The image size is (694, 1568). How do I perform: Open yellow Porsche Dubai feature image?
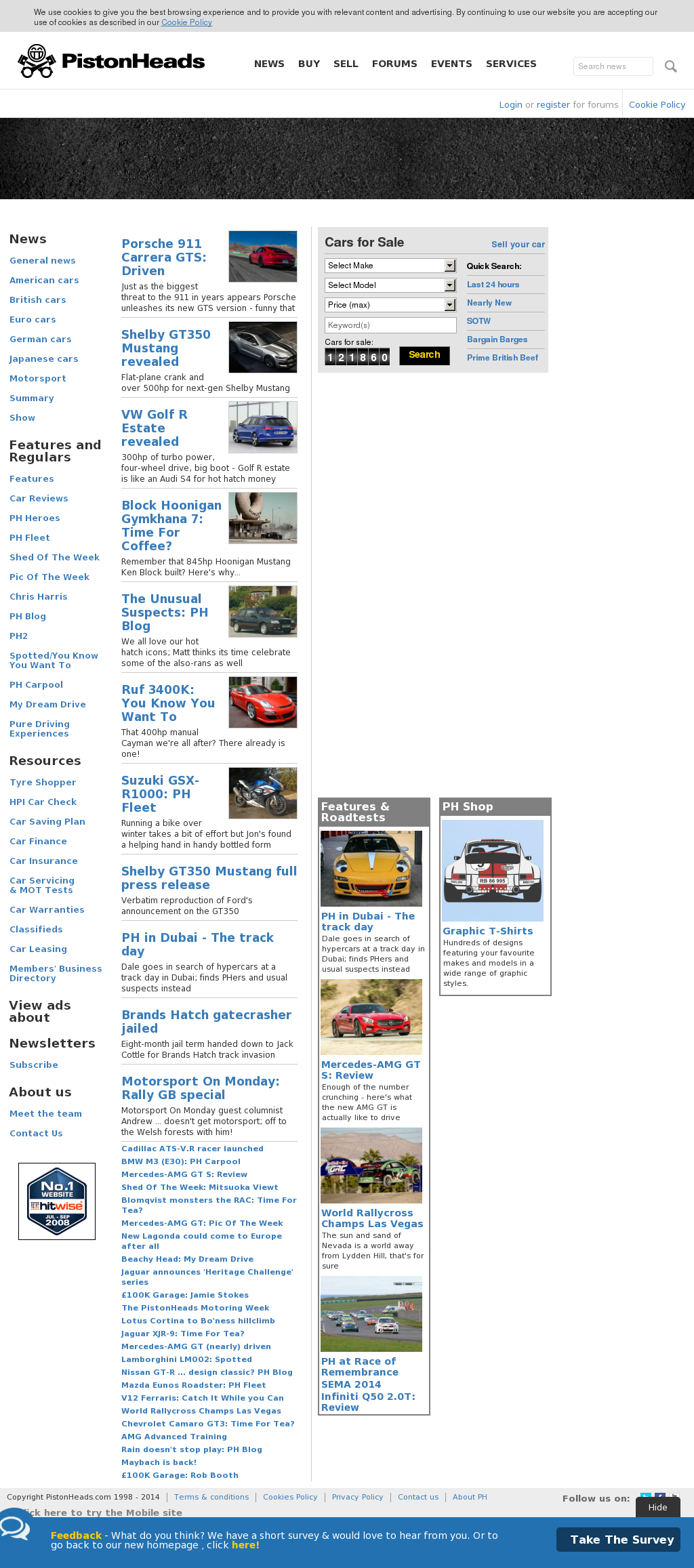point(371,869)
